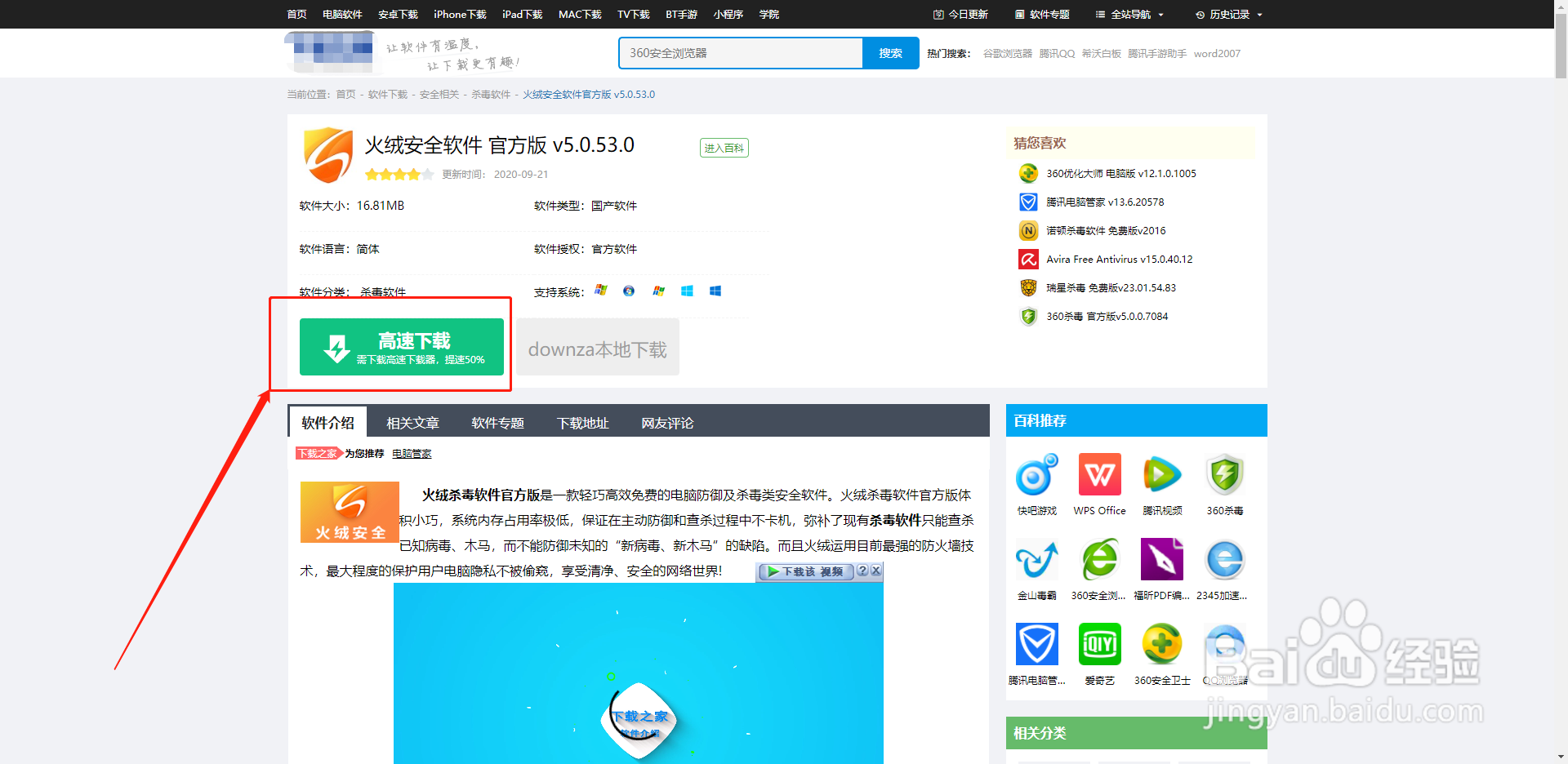Click the 快吧游戏 icon
Image resolution: width=1568 pixels, height=764 pixels.
[1037, 474]
